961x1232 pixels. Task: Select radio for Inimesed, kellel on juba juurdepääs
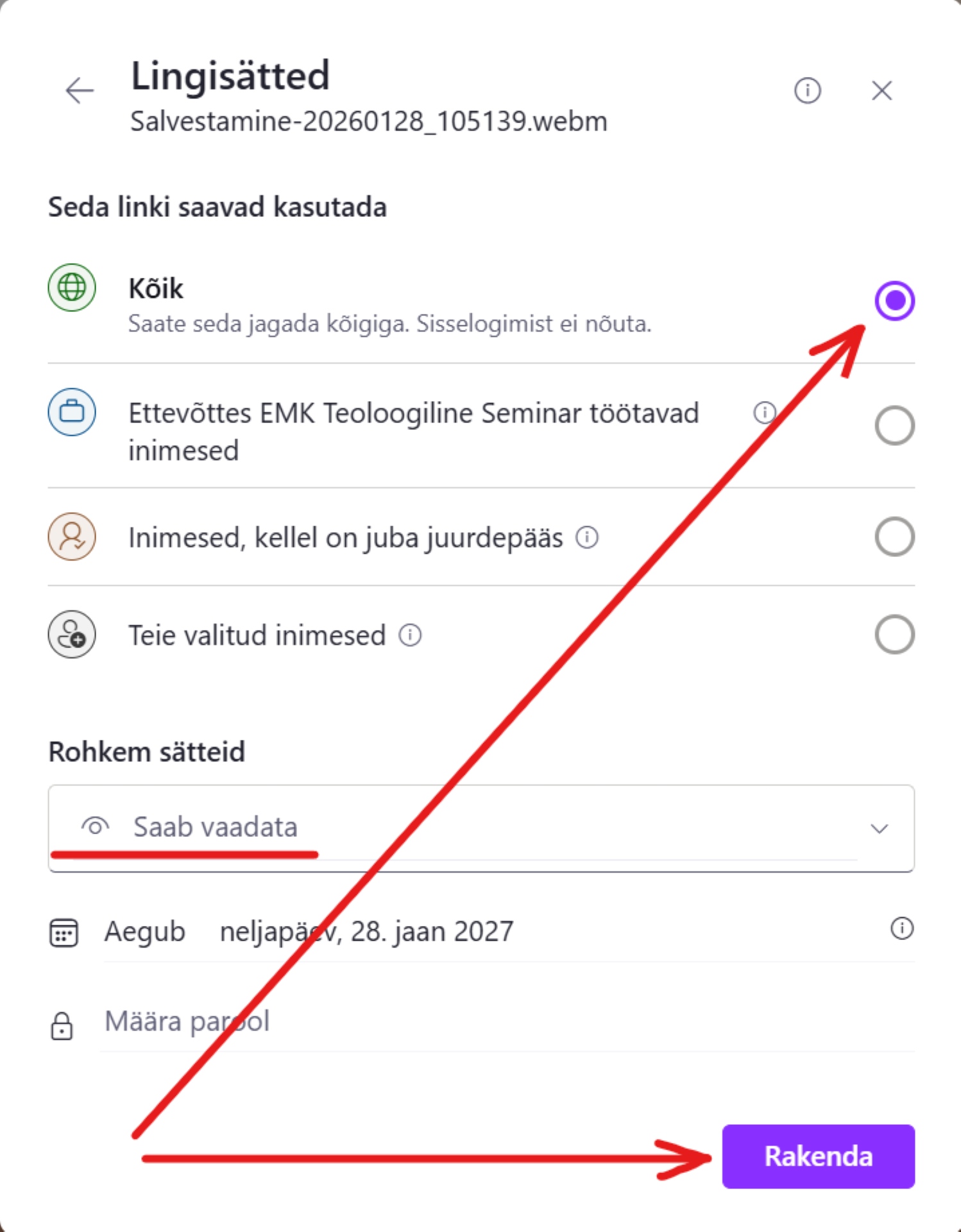click(x=894, y=537)
